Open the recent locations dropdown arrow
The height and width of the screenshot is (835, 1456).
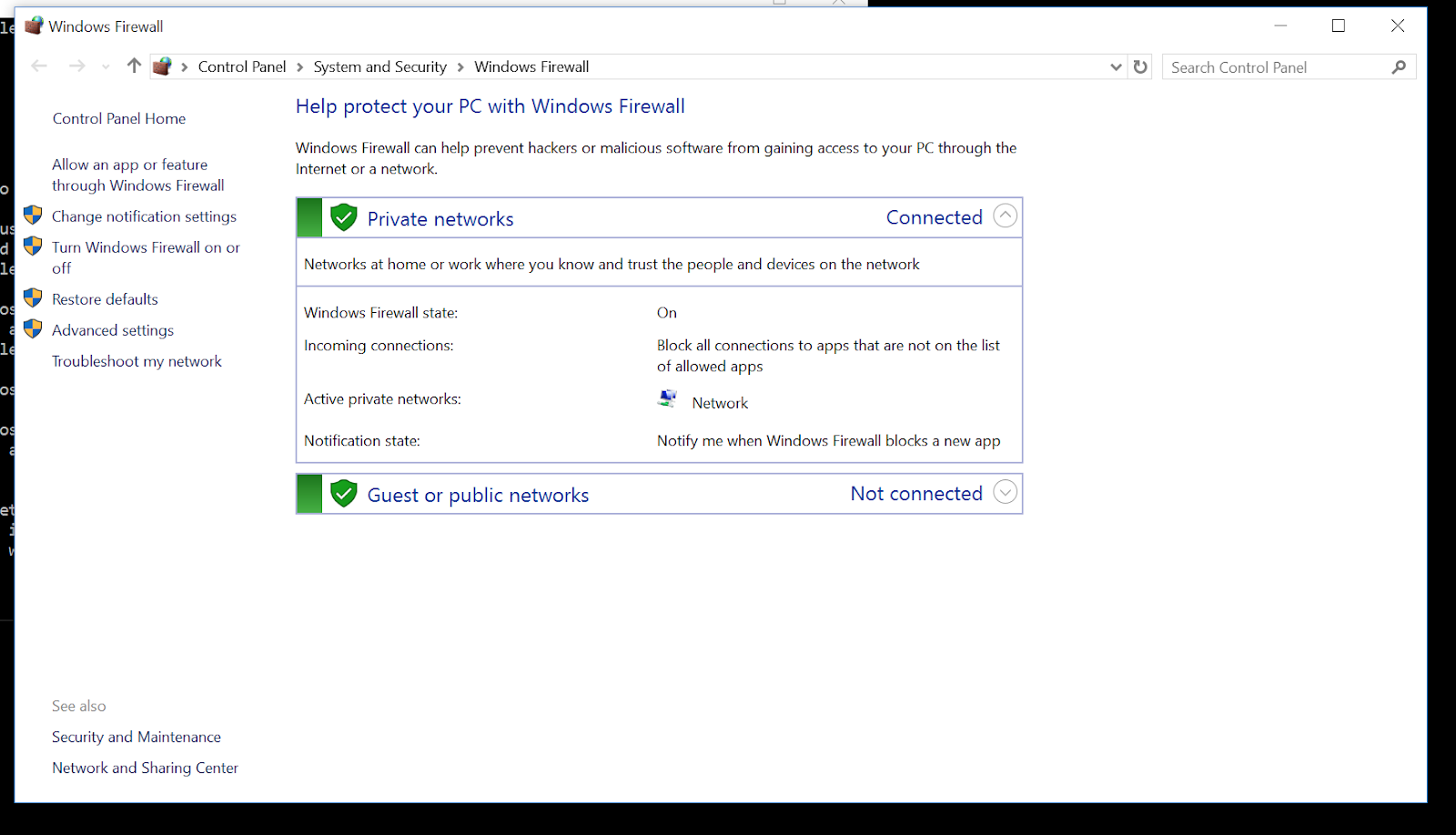click(106, 67)
